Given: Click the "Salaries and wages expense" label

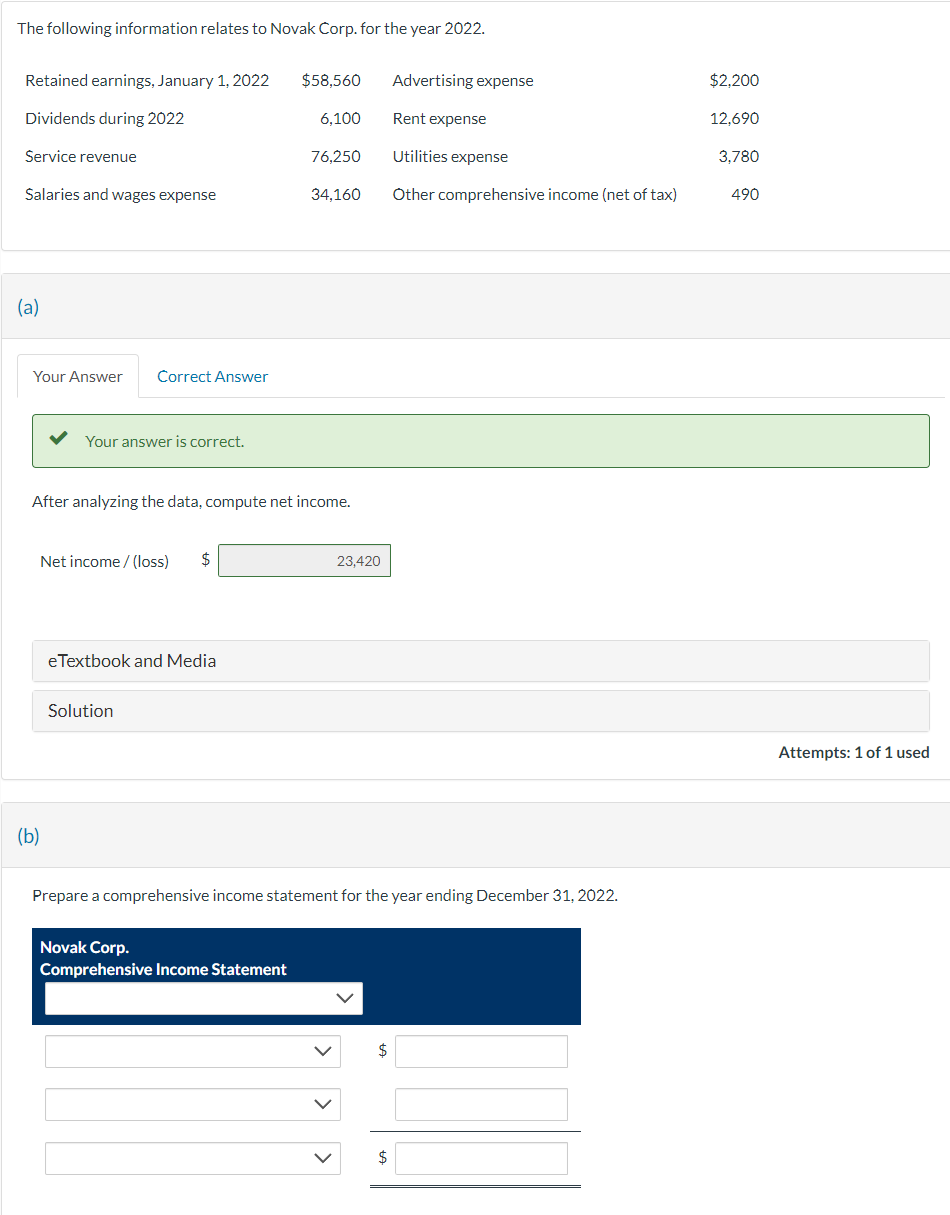Looking at the screenshot, I should [x=120, y=194].
